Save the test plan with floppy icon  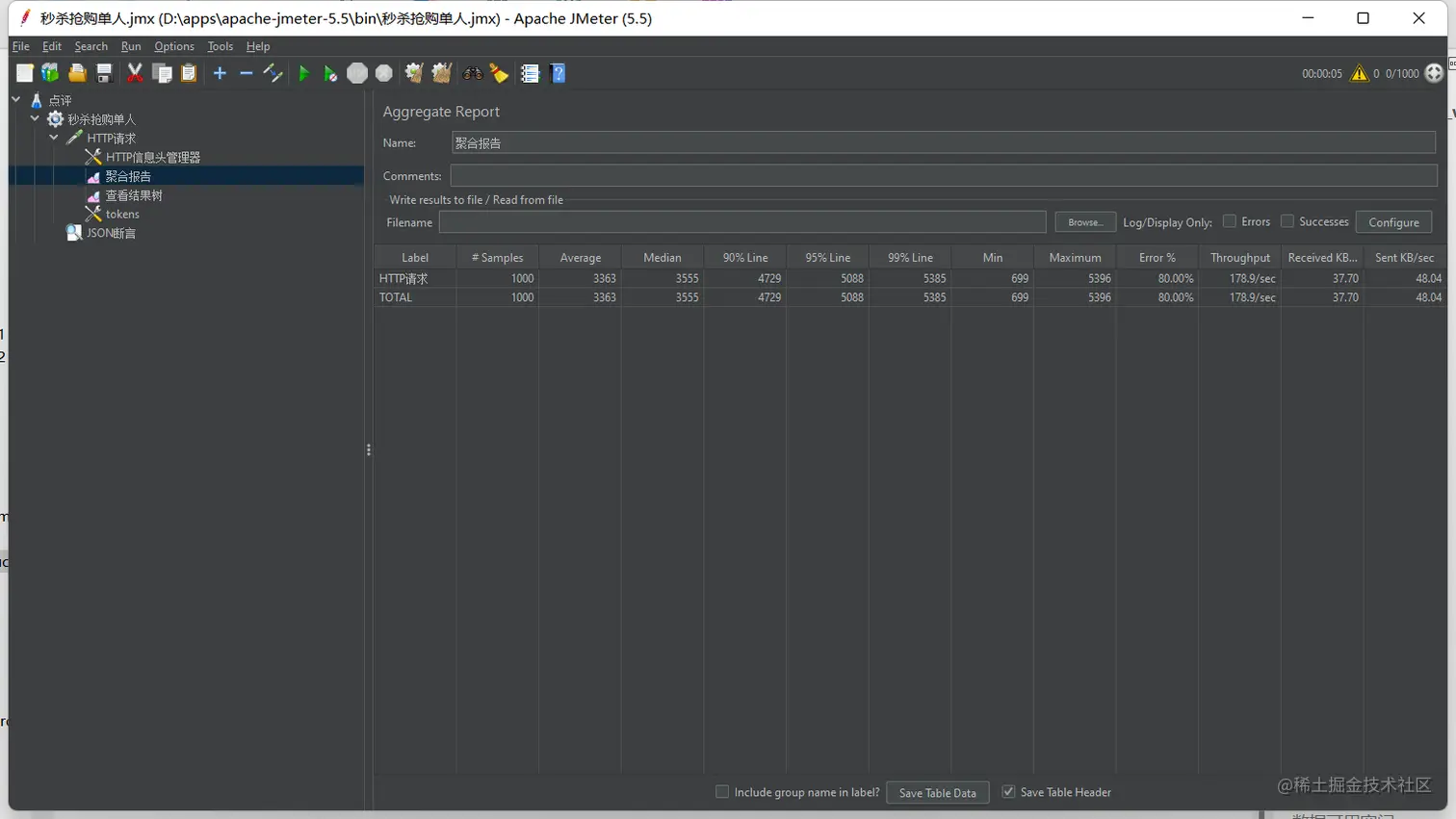pos(104,73)
